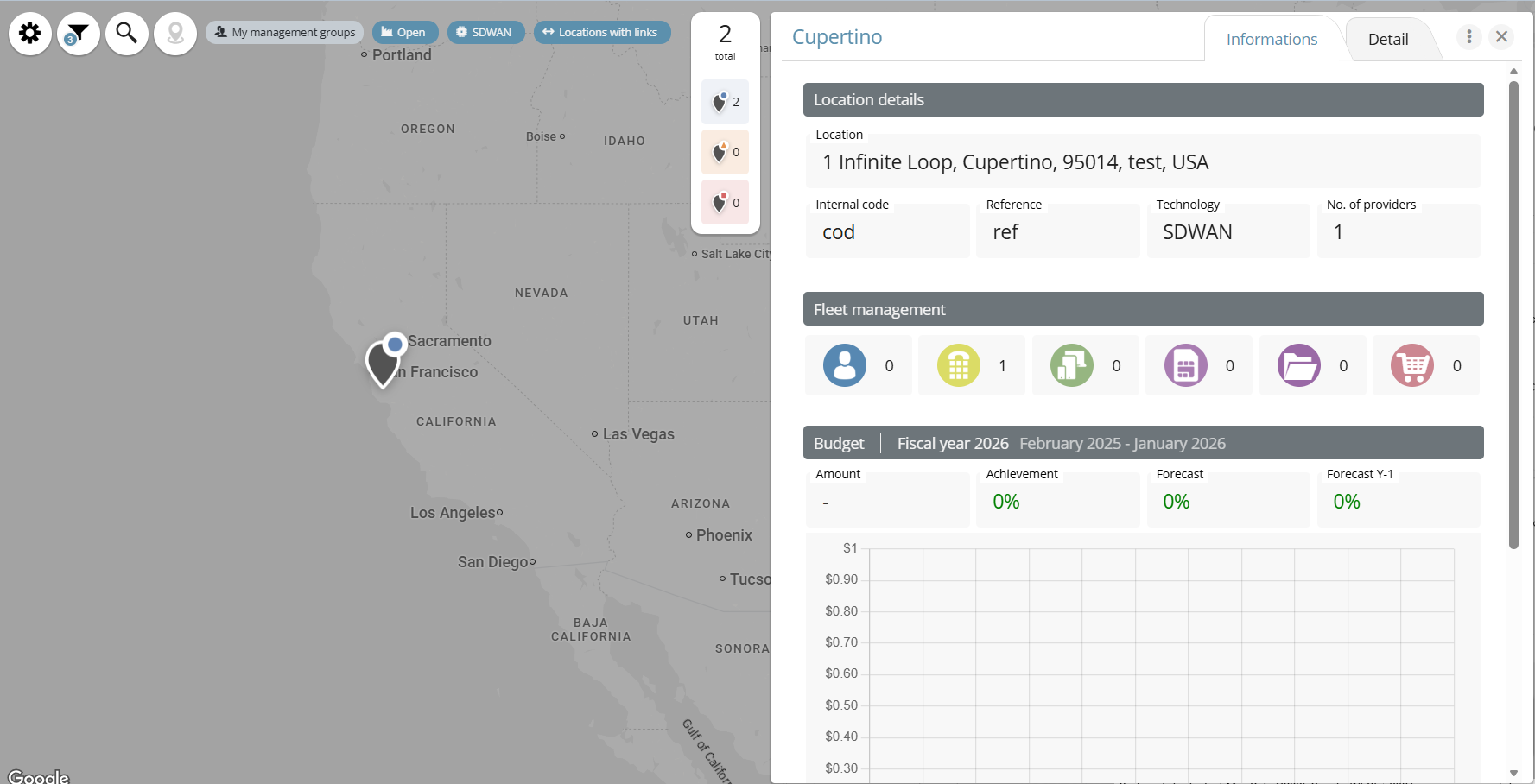
Task: Open the gear settings button on map
Action: 30,34
